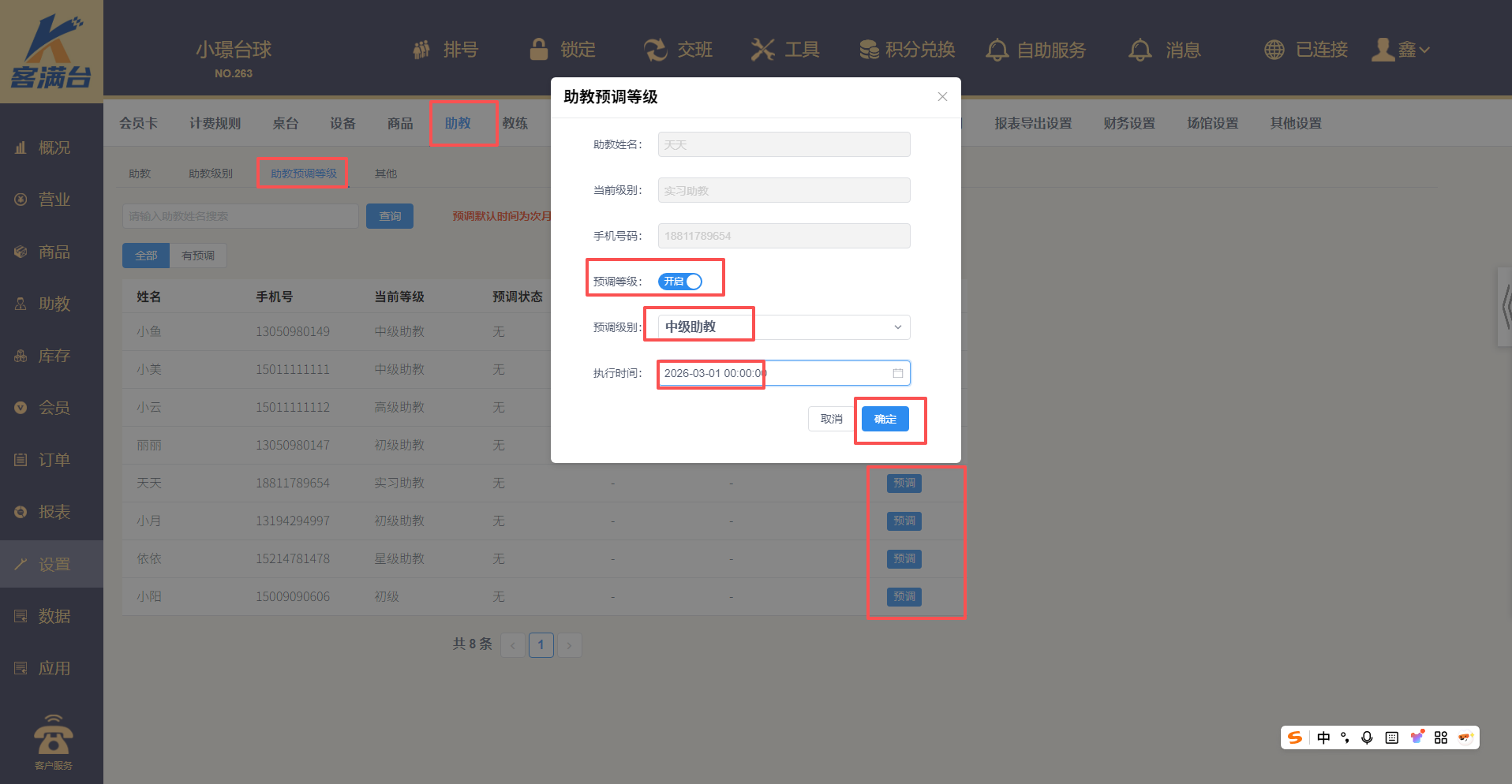Click the 锁定 lock icon
The image size is (1512, 784).
click(539, 50)
